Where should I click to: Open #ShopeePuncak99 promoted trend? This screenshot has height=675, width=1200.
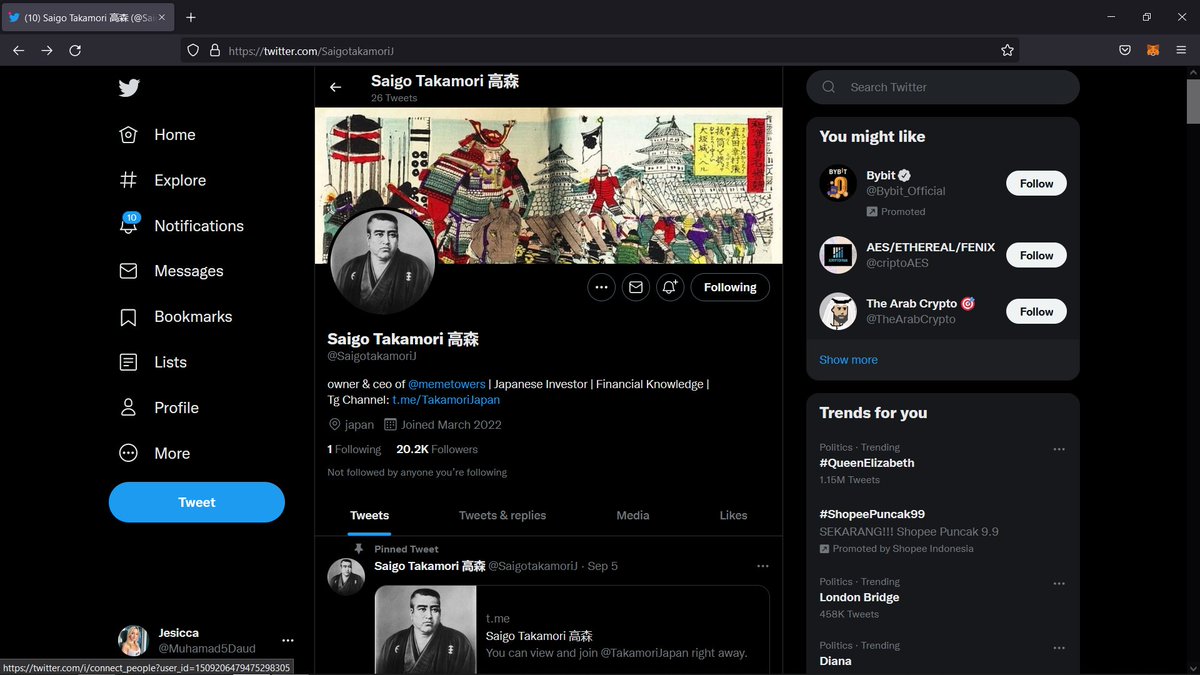[x=872, y=514]
